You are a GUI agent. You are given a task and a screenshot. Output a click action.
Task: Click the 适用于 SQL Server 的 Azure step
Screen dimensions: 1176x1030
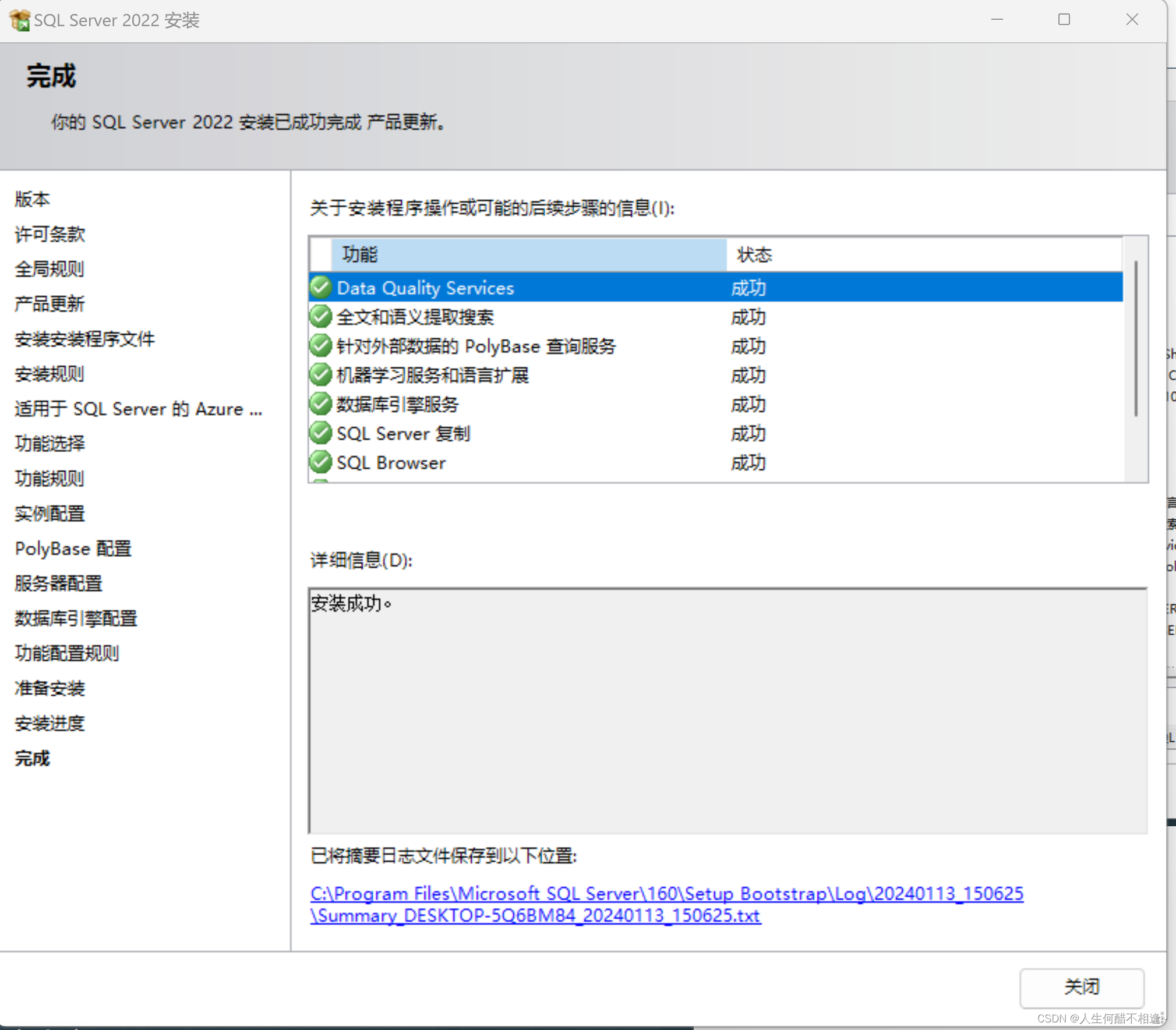coord(139,409)
